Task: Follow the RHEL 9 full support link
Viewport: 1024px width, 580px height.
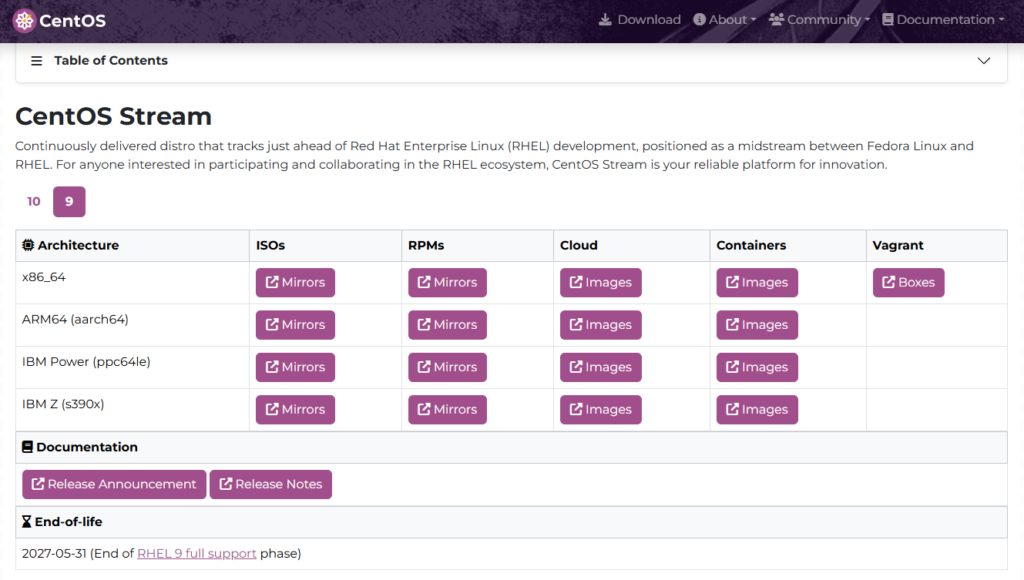Action: tap(197, 554)
